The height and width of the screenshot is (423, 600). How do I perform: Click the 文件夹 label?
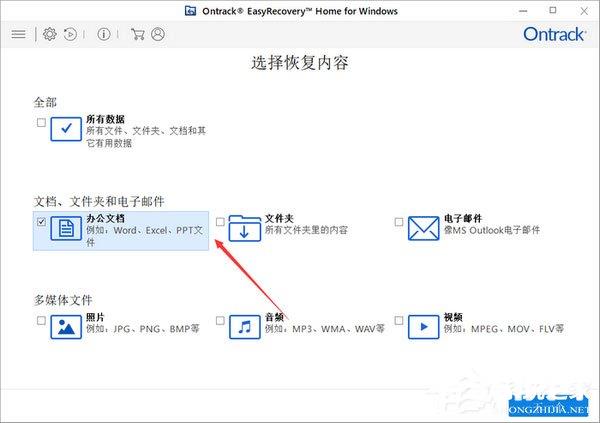(x=279, y=218)
